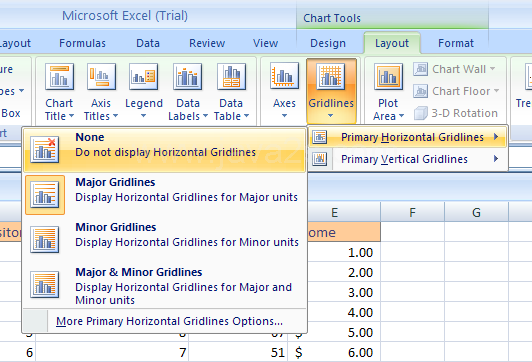Open the Legend dropdown arrow

click(x=144, y=116)
